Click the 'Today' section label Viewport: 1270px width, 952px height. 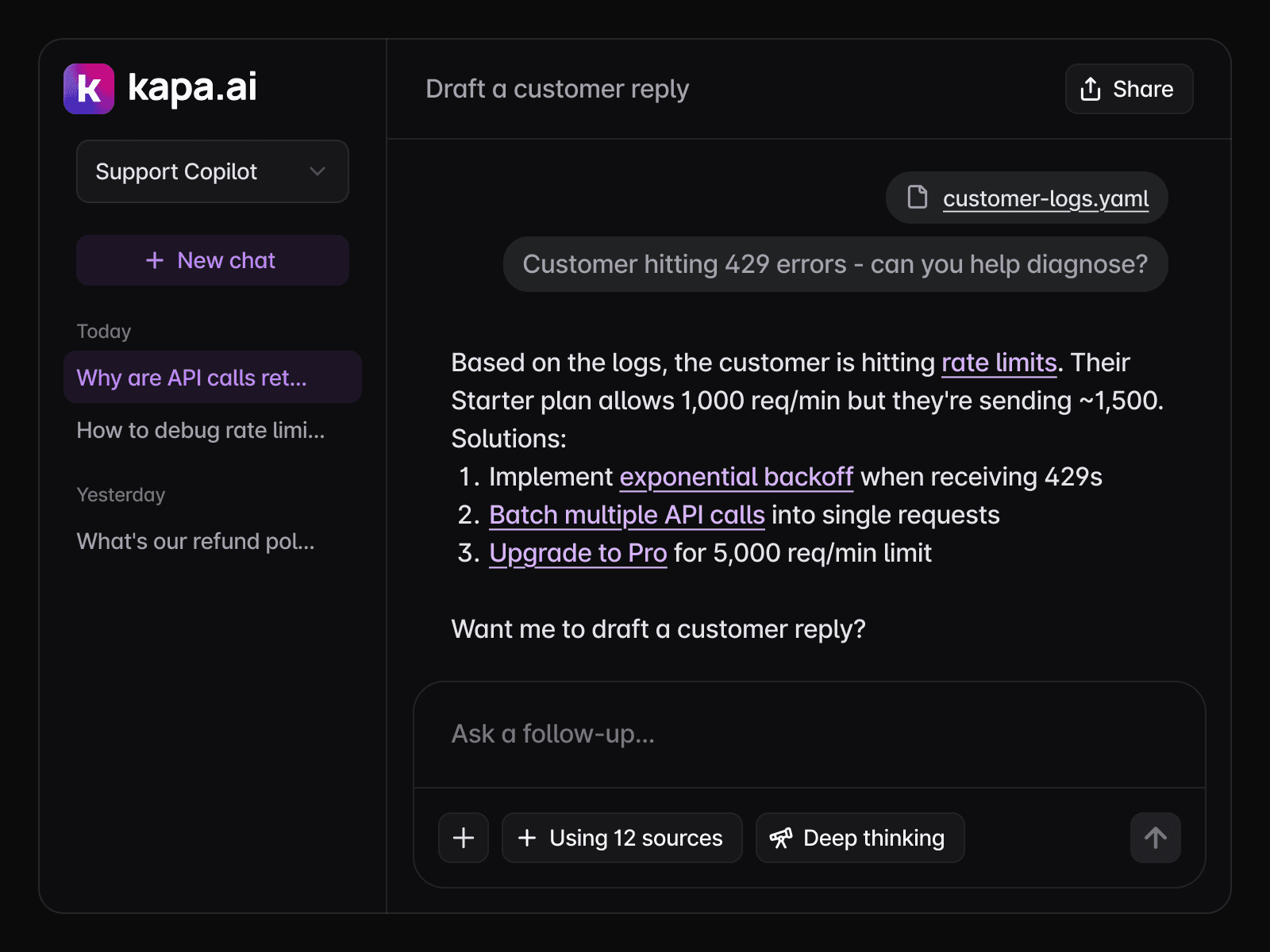(104, 331)
